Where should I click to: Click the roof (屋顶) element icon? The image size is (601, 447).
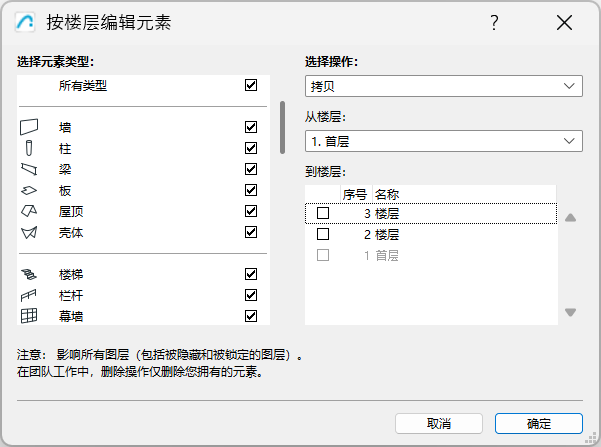tap(29, 211)
